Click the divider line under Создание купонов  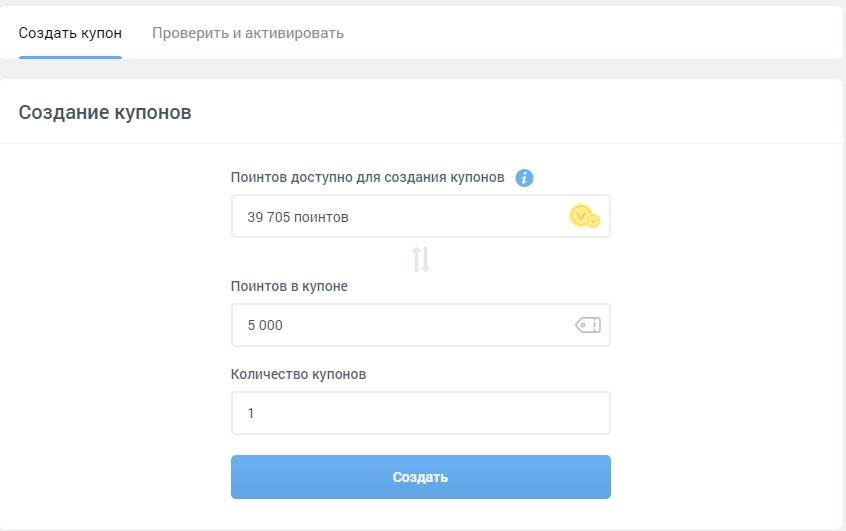click(x=422, y=144)
